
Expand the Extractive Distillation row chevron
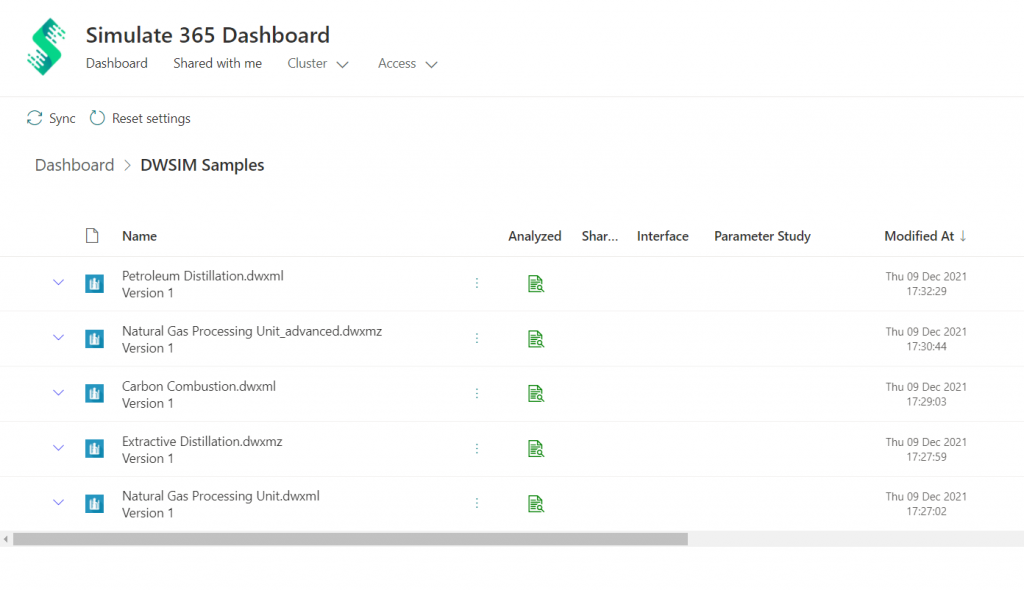(58, 448)
